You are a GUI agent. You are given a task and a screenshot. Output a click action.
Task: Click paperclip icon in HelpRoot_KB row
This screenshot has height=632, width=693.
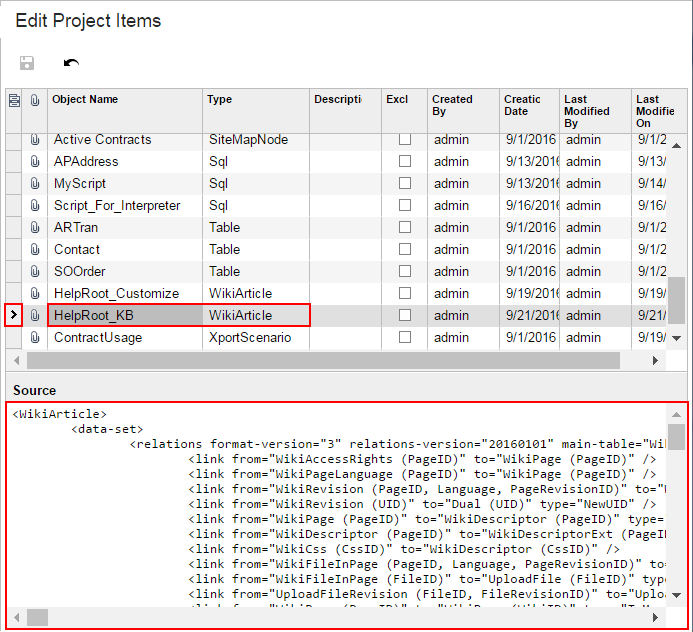(34, 316)
